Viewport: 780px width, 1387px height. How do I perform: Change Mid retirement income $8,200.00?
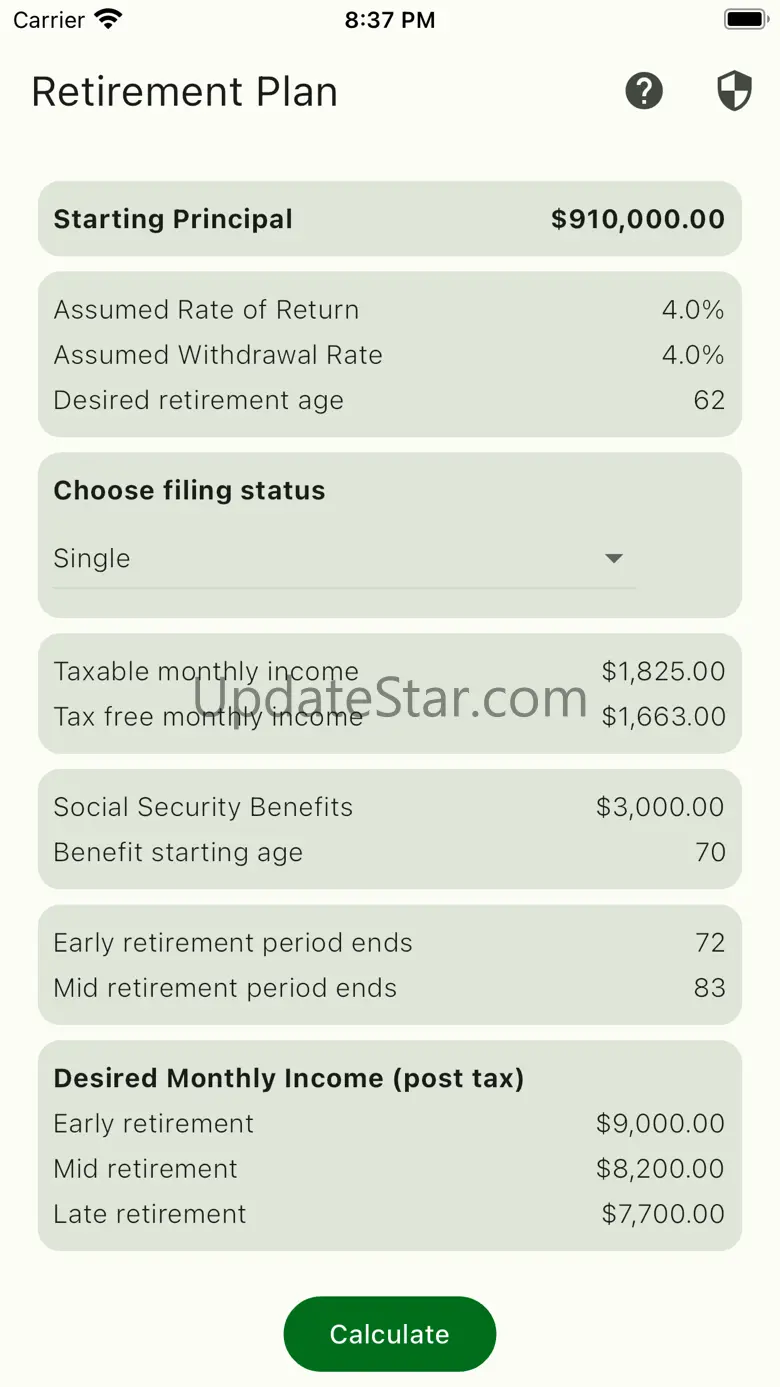660,1168
